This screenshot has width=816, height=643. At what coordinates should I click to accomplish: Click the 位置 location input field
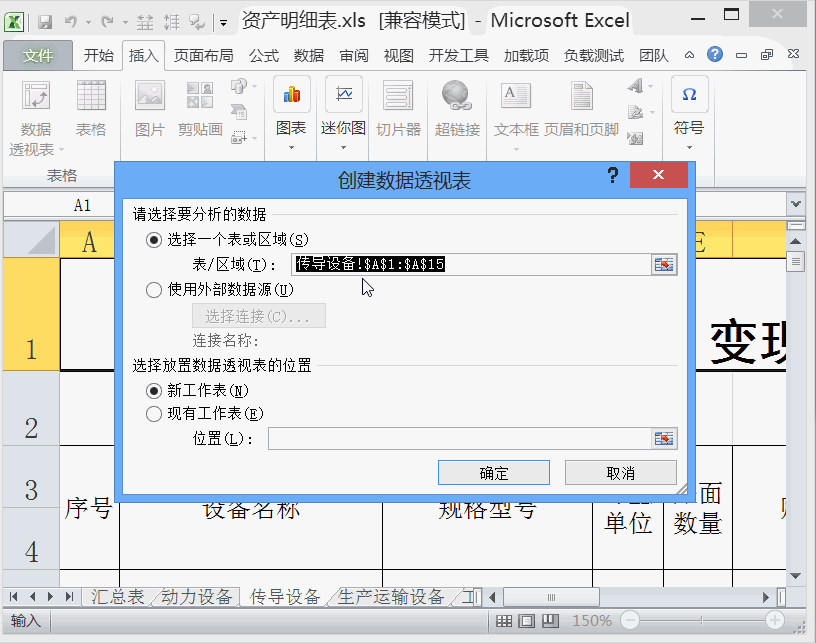click(x=460, y=439)
